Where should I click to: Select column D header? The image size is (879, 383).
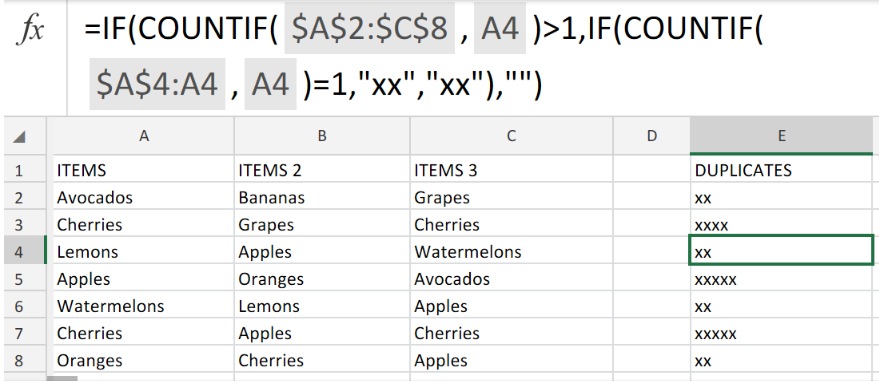click(x=651, y=136)
